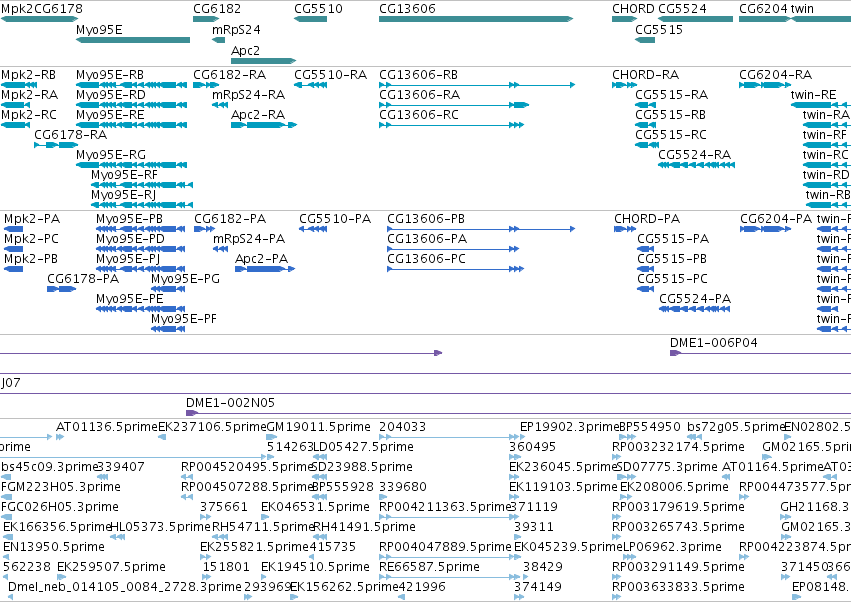Click EST RE66587.5prime

click(x=448, y=577)
